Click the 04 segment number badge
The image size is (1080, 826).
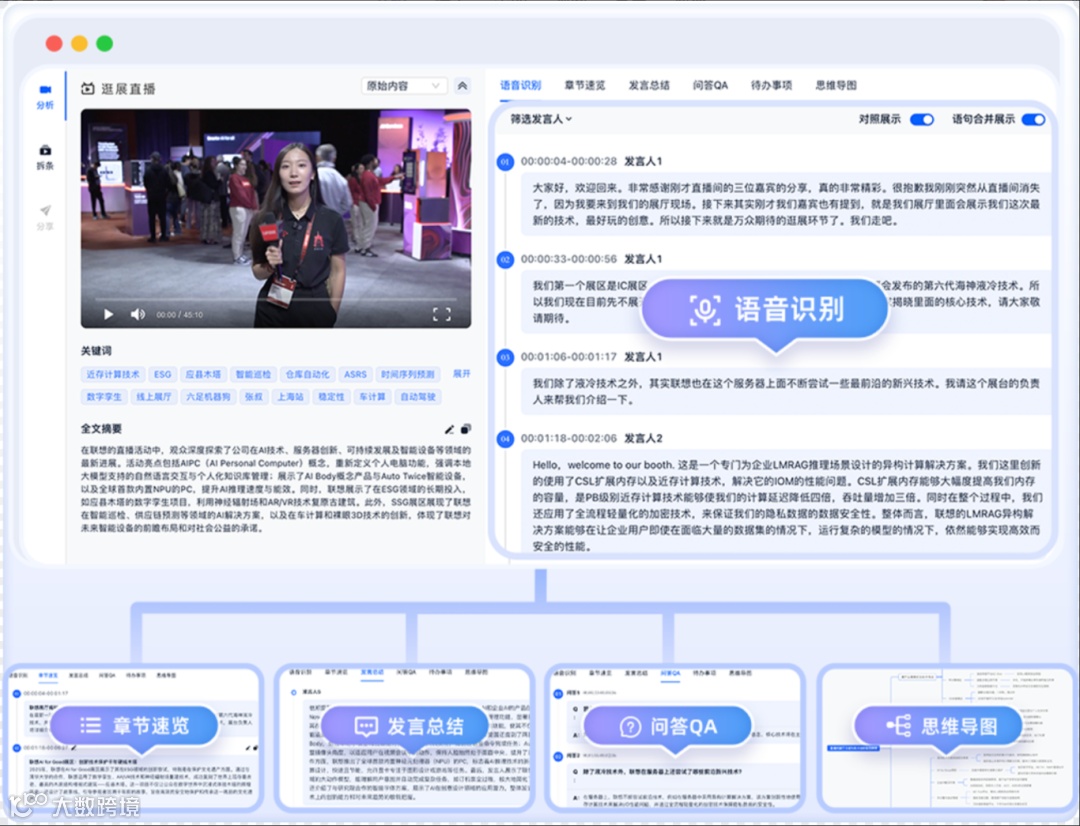coord(506,439)
